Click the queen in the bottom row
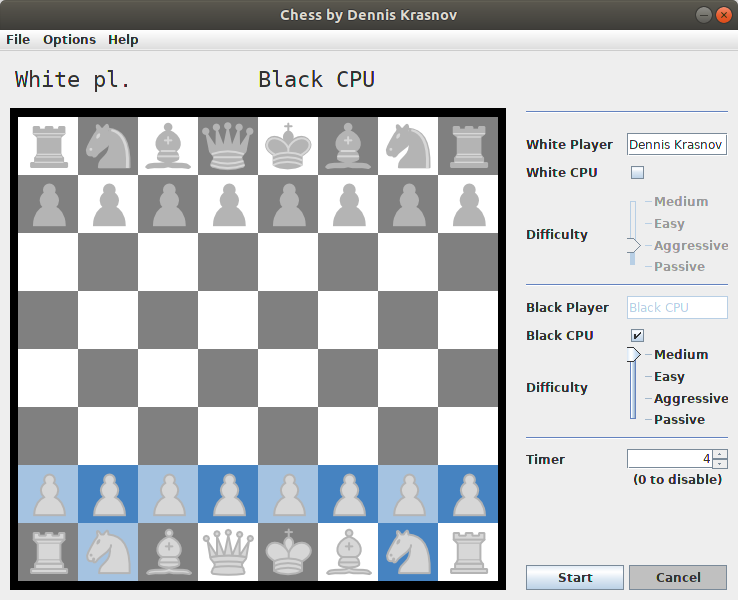This screenshot has width=738, height=600. pos(228,552)
